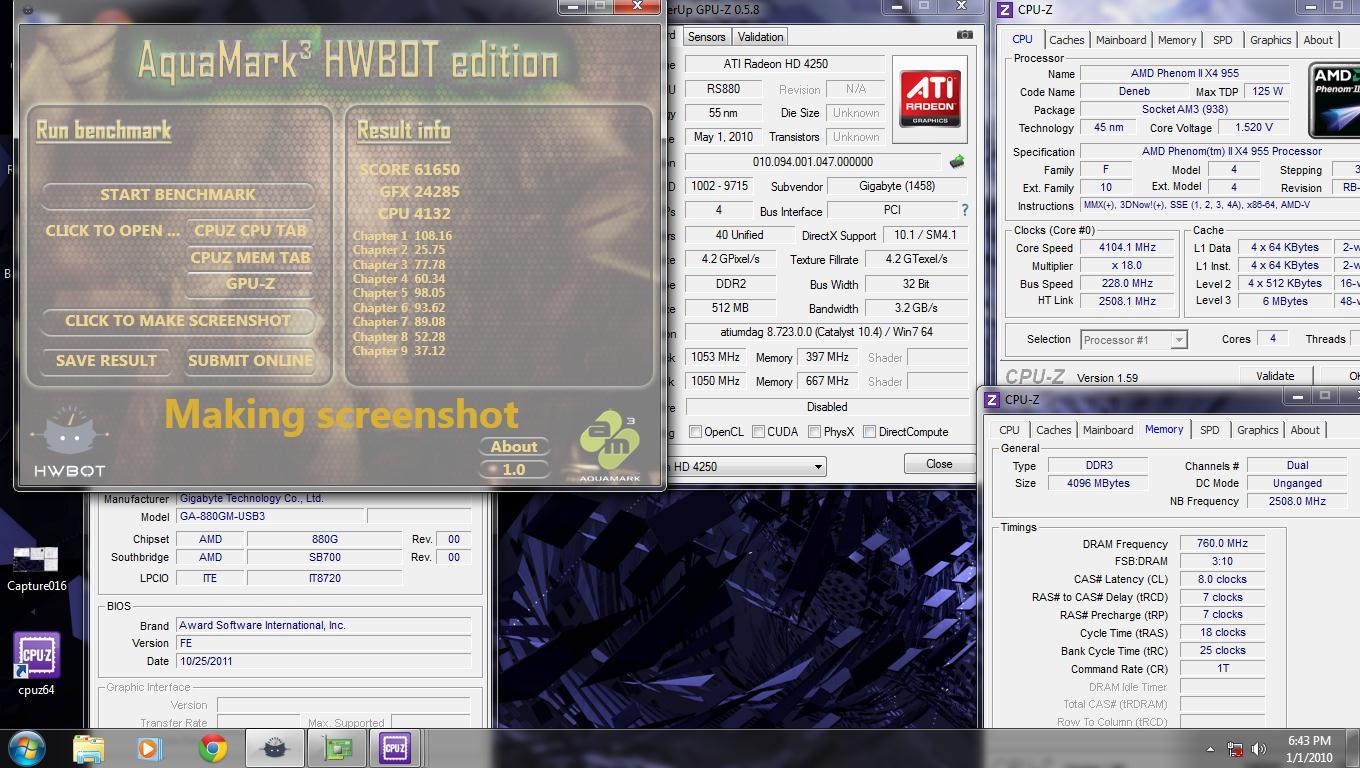
Task: Open Caches tab in top CPU-Z window
Action: tap(1066, 40)
